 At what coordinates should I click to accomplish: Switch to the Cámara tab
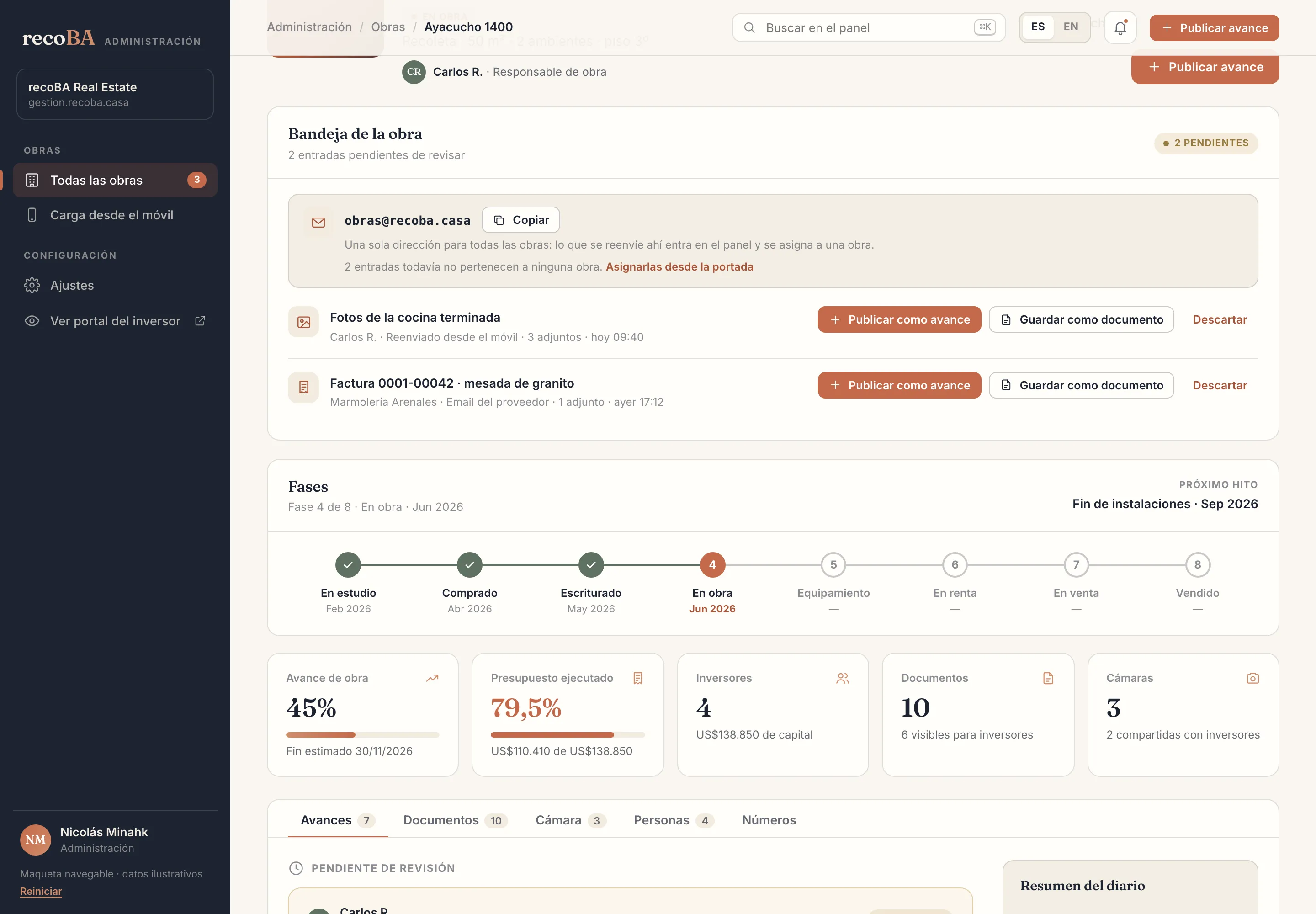tap(570, 820)
